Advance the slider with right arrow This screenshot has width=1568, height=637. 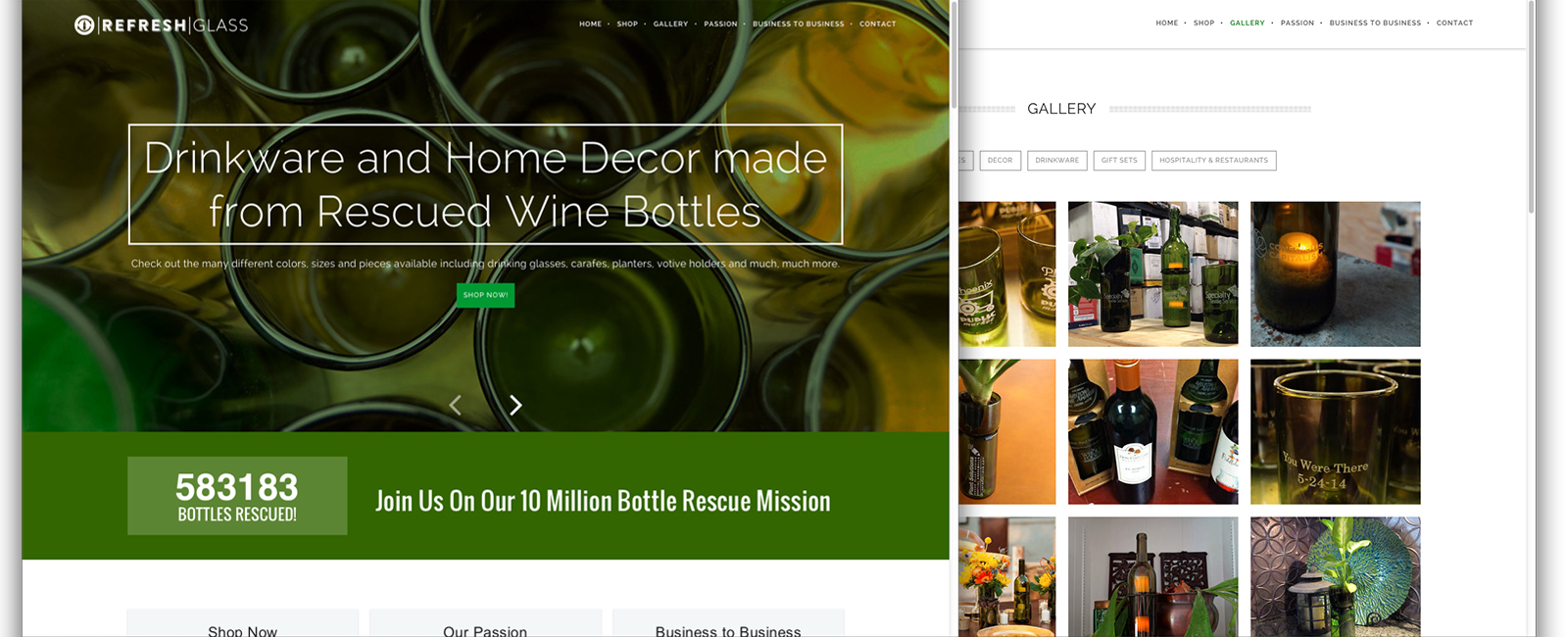[515, 405]
